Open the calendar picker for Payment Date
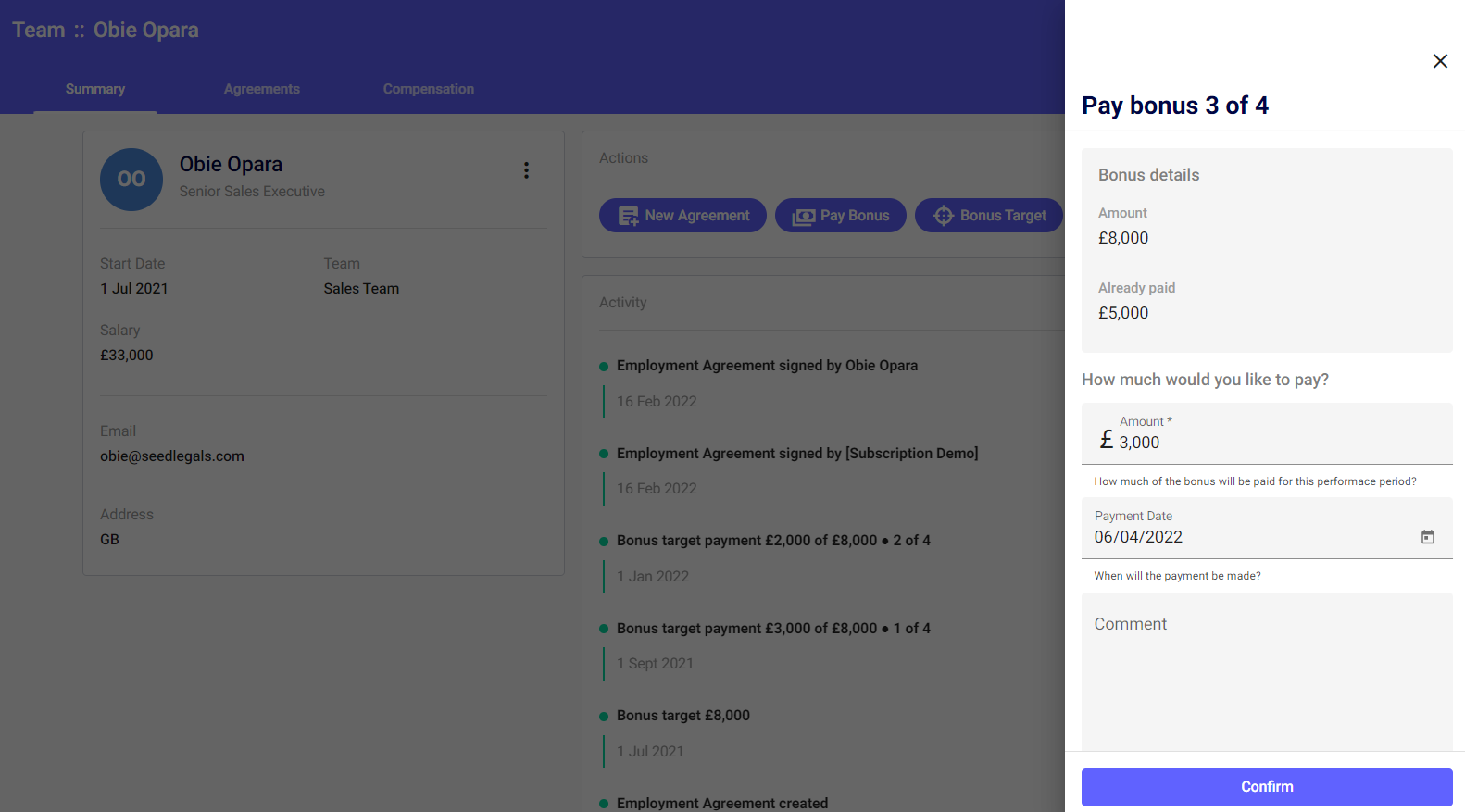Image resolution: width=1465 pixels, height=812 pixels. pos(1427,537)
